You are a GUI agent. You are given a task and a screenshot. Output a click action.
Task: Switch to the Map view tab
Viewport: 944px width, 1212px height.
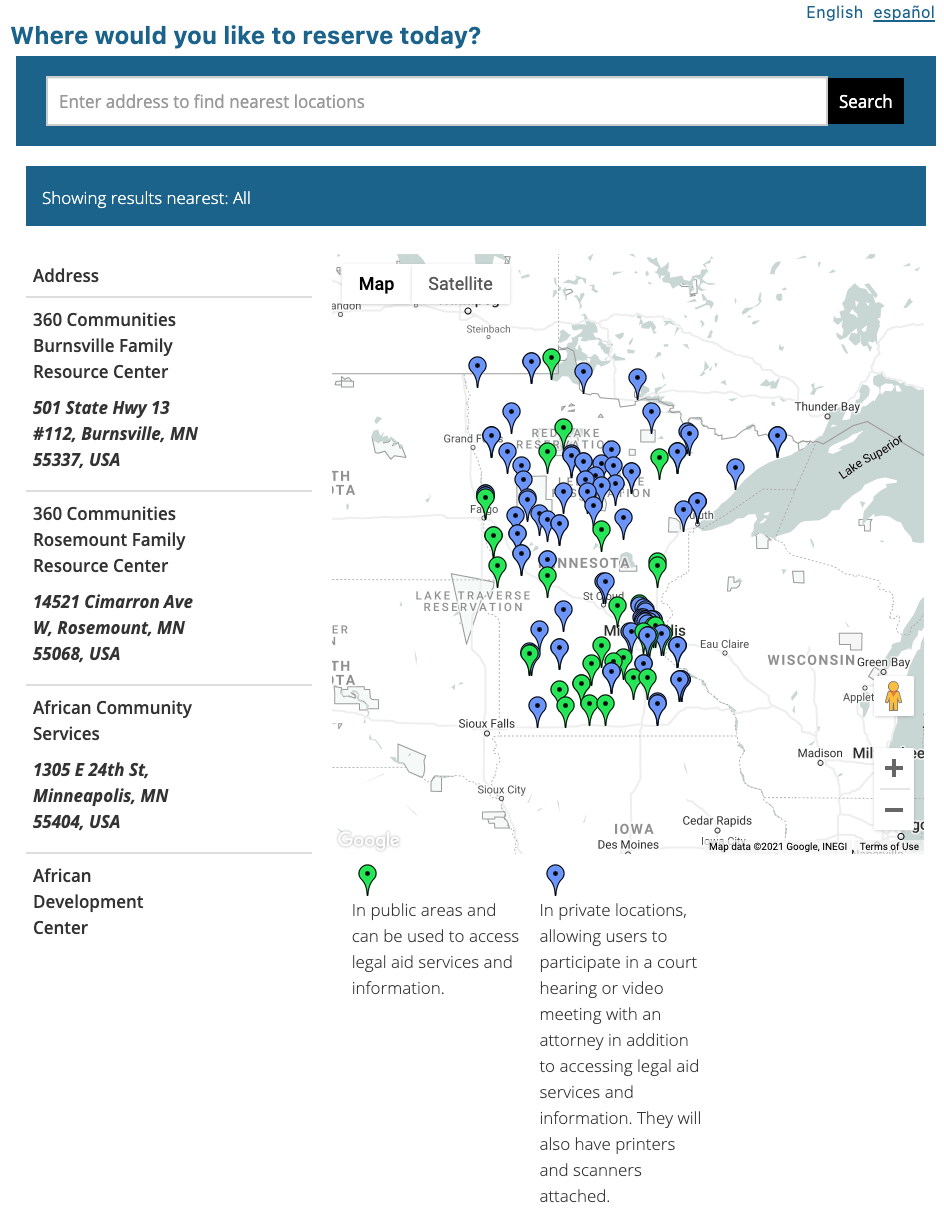[x=376, y=284]
